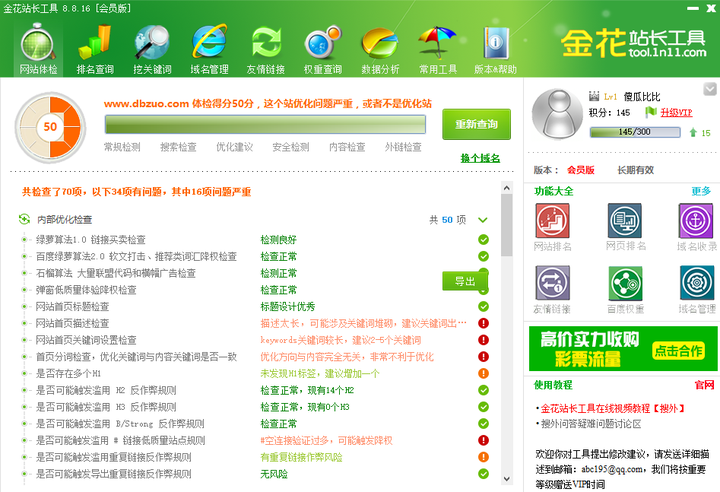Click the 金花站长工具 tool.1n11.com logo

633,43
